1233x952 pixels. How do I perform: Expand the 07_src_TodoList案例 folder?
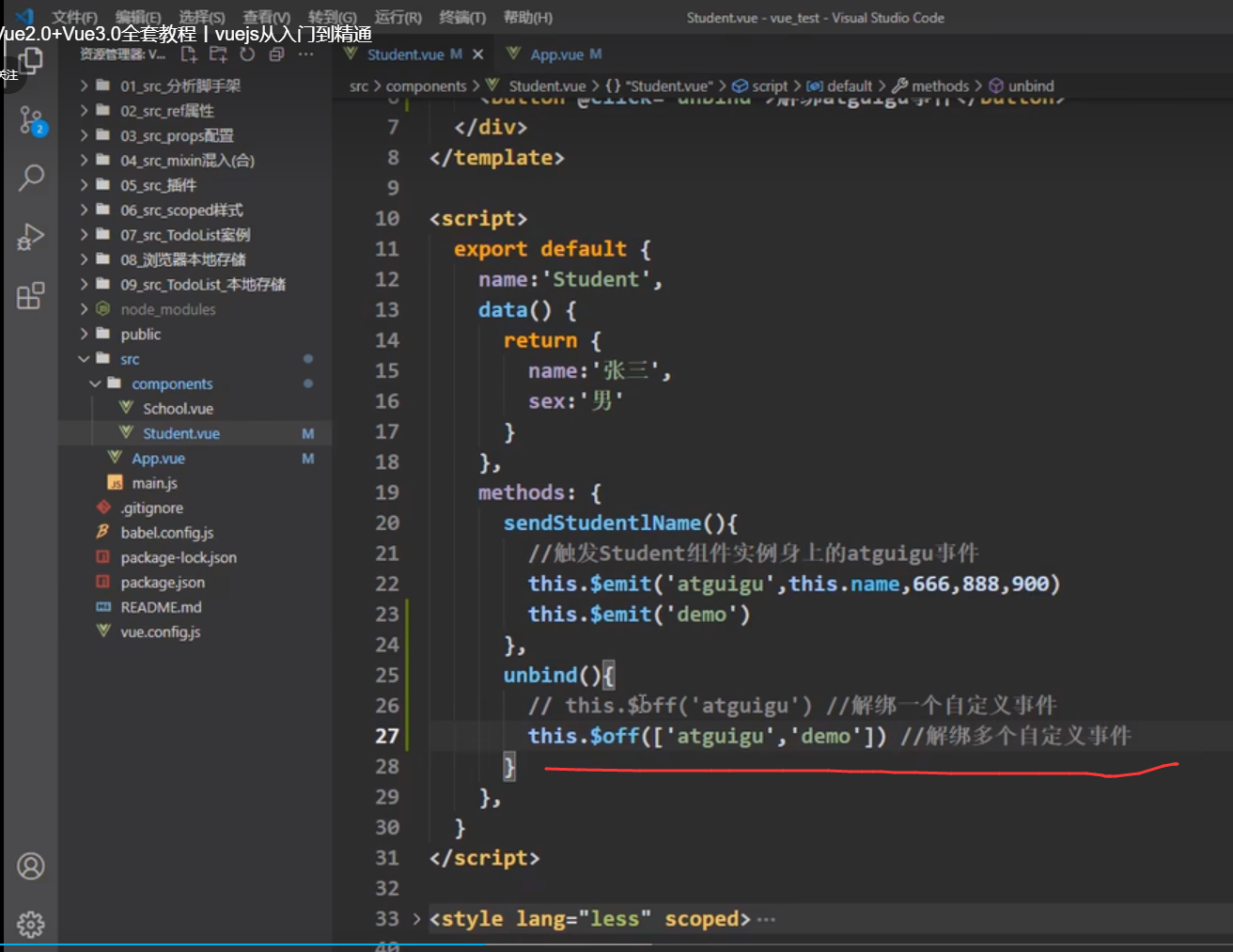click(184, 235)
